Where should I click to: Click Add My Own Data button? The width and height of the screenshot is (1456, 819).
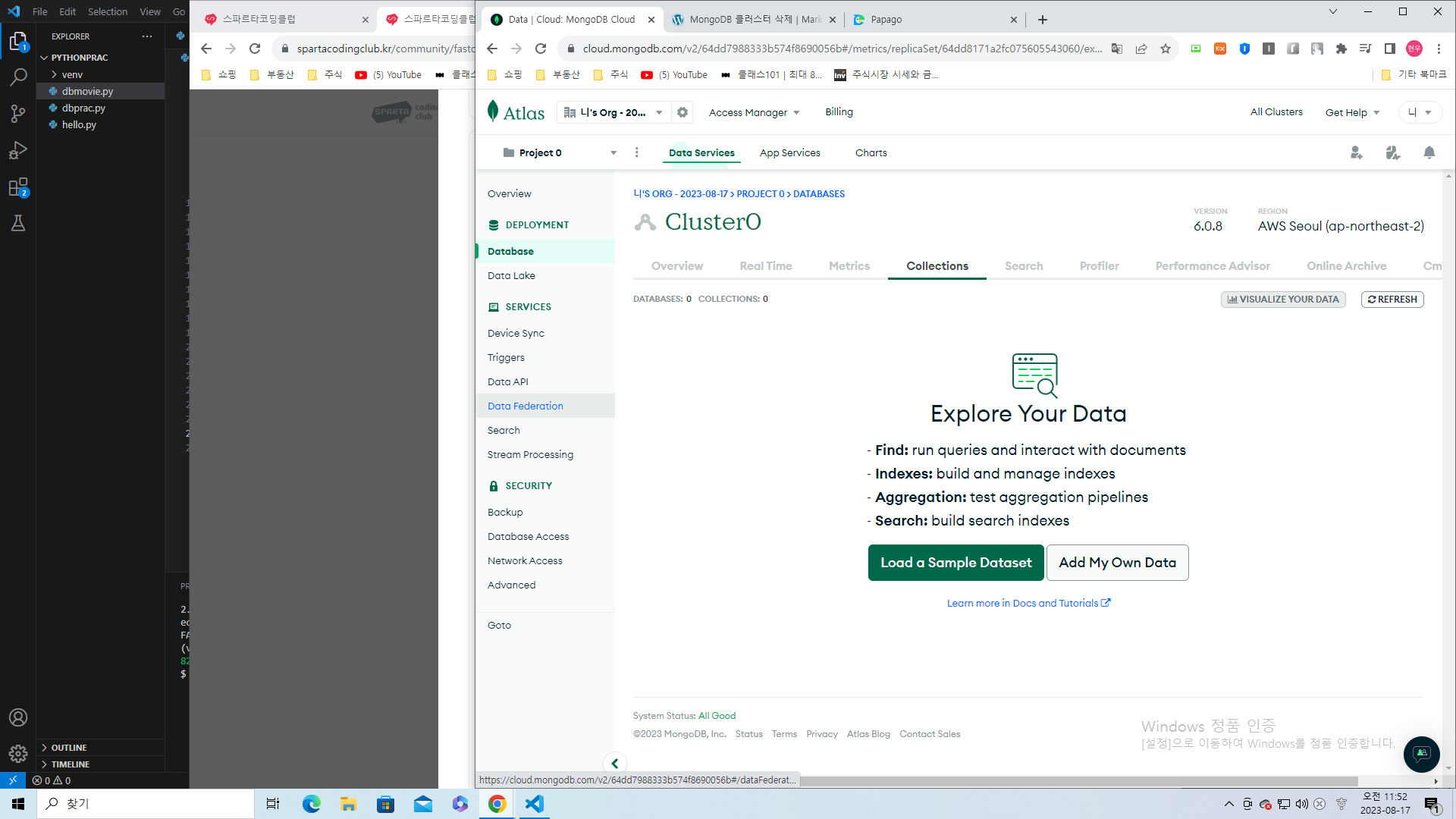tap(1118, 563)
